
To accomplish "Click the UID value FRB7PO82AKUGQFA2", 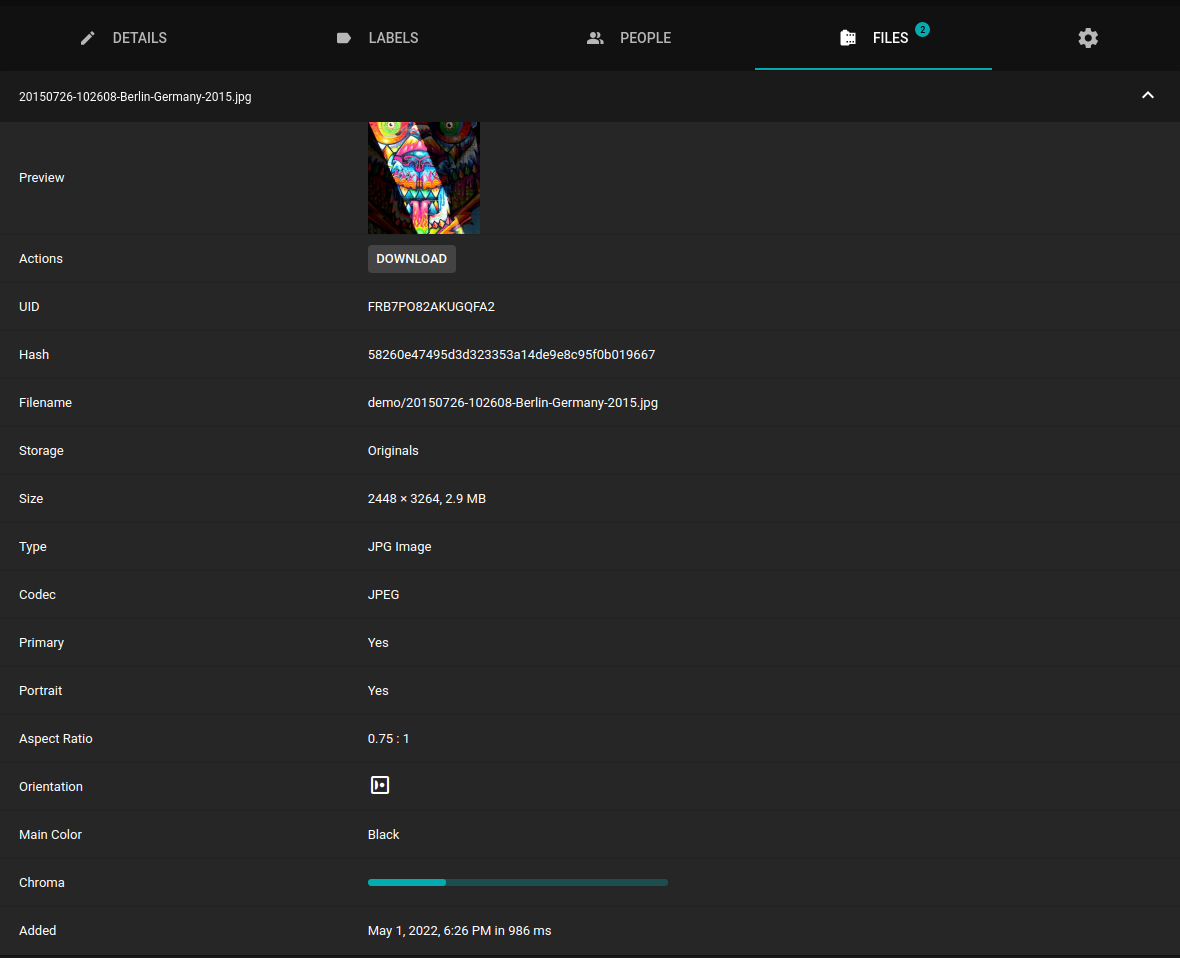I will coord(431,307).
